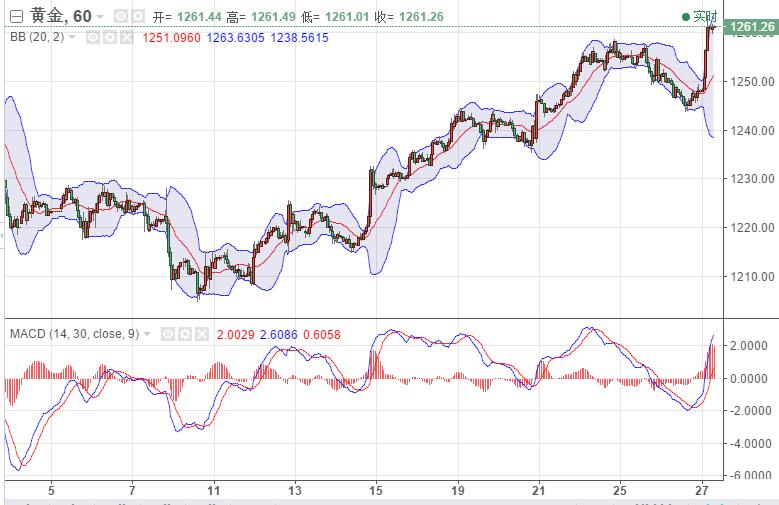
Task: Click the green 实时 realtime status dot
Action: coord(685,17)
